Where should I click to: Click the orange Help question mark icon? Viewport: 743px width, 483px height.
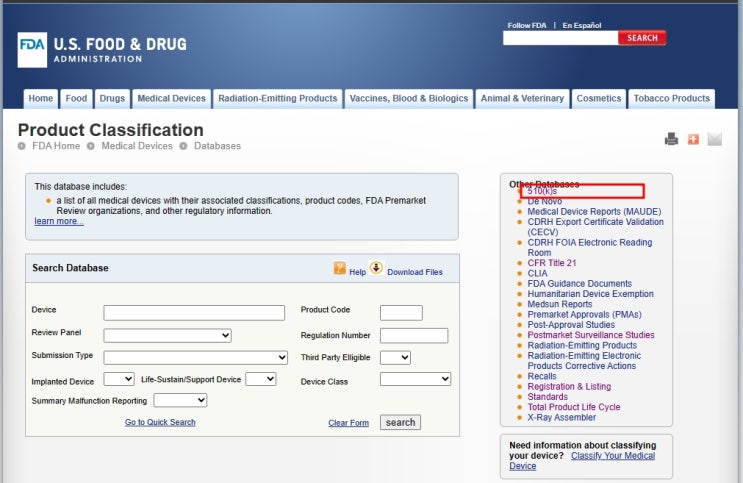pyautogui.click(x=339, y=268)
